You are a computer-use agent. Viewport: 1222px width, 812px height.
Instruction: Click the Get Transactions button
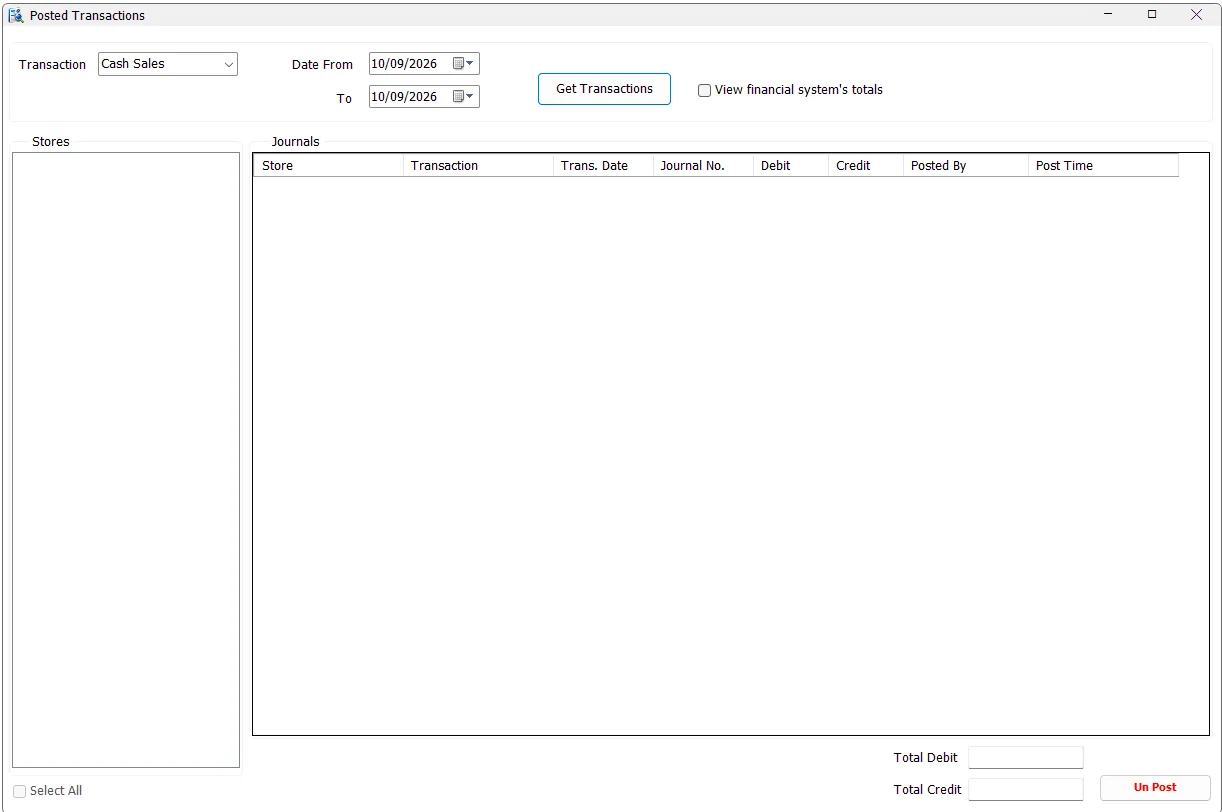604,89
